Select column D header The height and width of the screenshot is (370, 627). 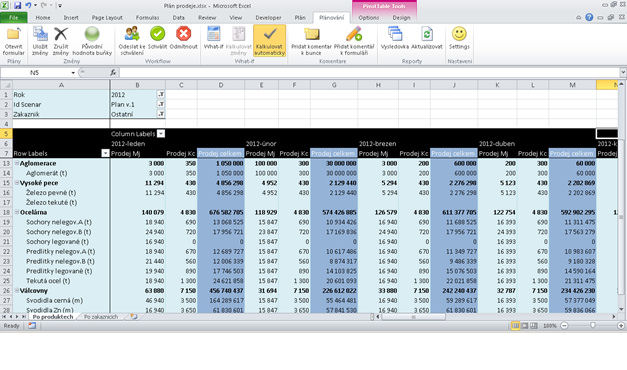(x=221, y=84)
